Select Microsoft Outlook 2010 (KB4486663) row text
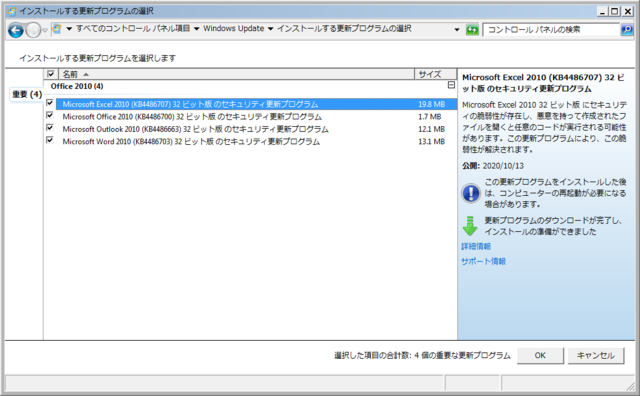 click(x=196, y=129)
